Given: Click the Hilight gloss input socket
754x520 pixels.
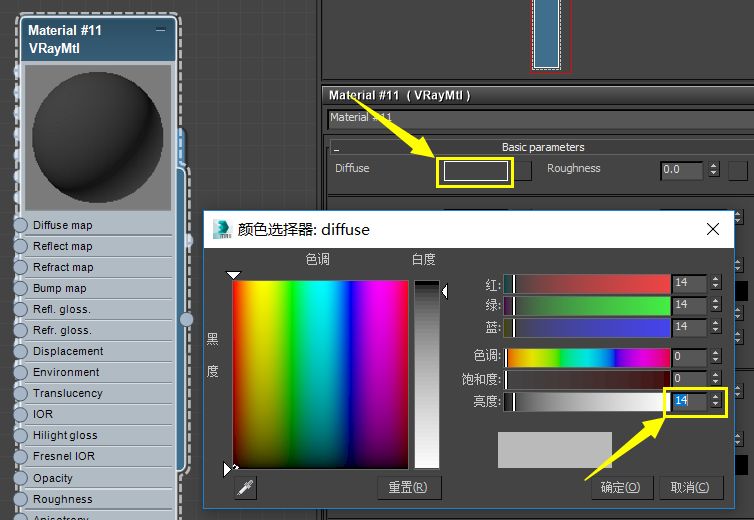Looking at the screenshot, I should 20,435.
